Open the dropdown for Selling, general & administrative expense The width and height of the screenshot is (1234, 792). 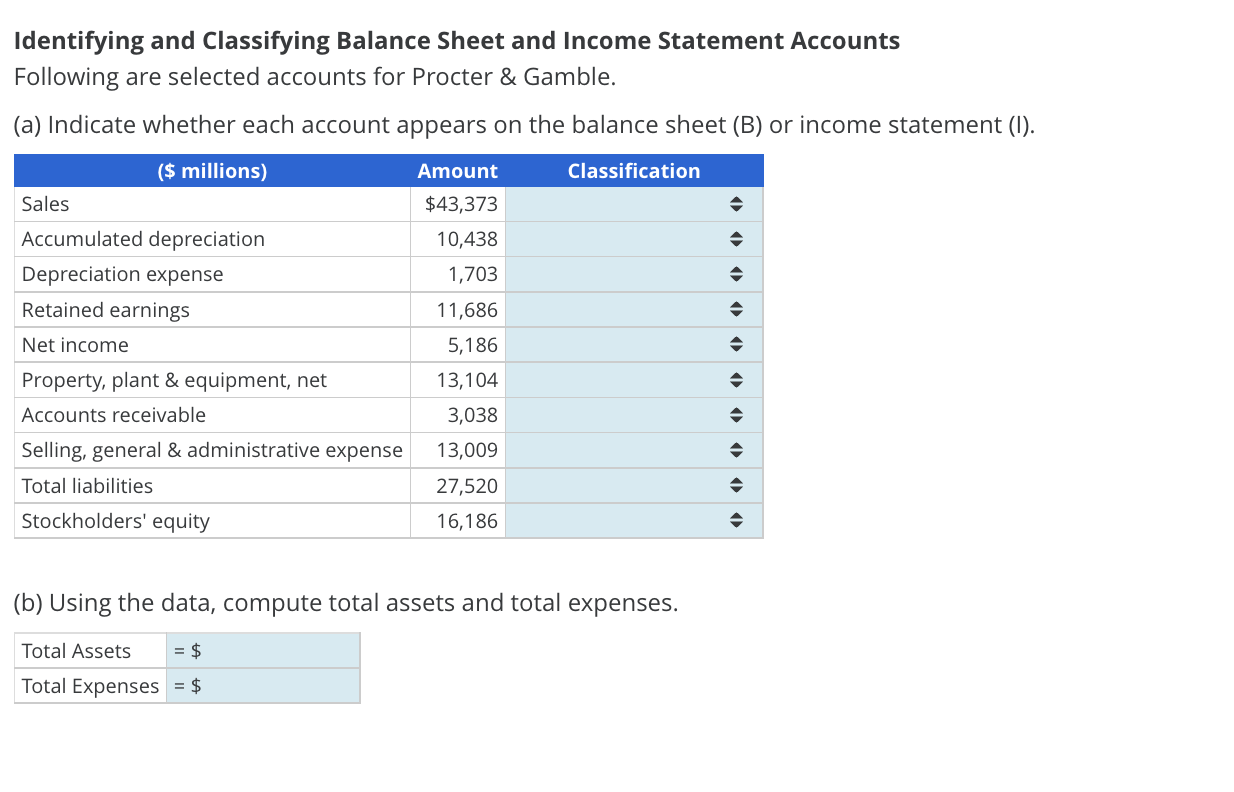[x=736, y=450]
